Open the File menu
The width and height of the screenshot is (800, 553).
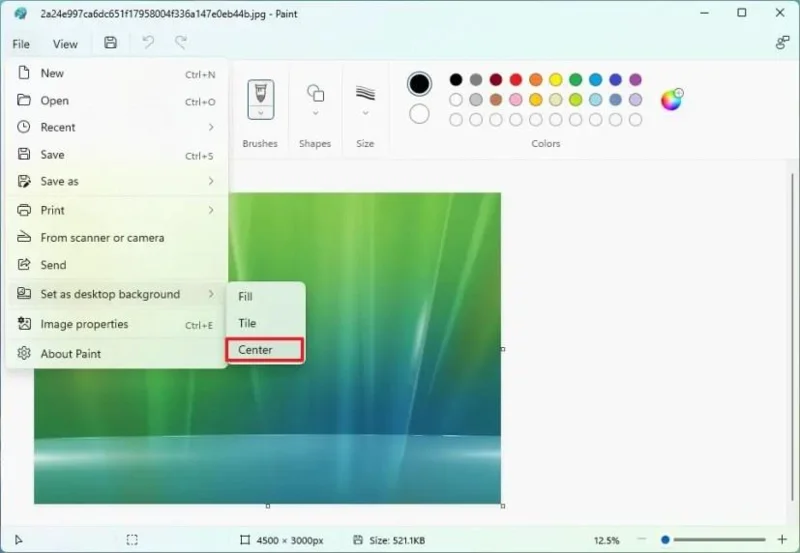point(21,44)
